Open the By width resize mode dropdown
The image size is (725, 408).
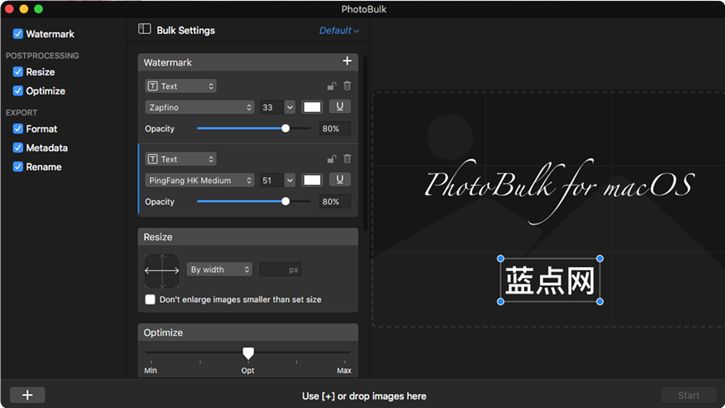[x=220, y=269]
